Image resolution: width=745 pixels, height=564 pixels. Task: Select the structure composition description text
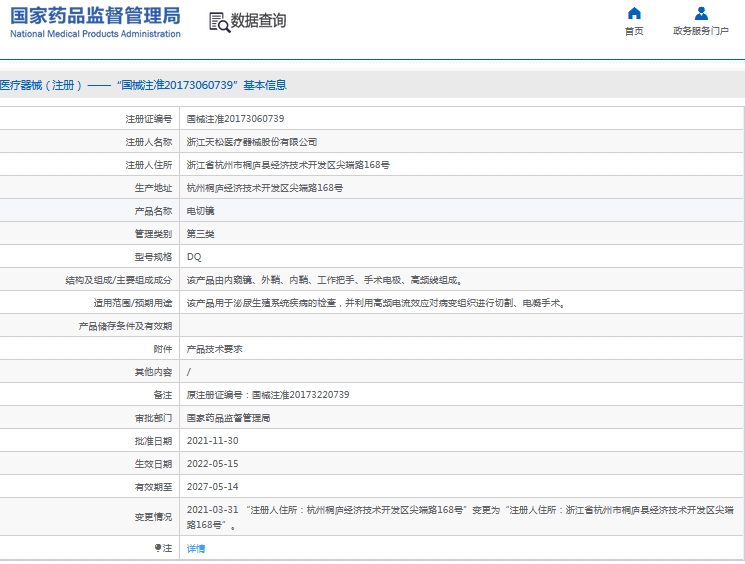pyautogui.click(x=325, y=280)
